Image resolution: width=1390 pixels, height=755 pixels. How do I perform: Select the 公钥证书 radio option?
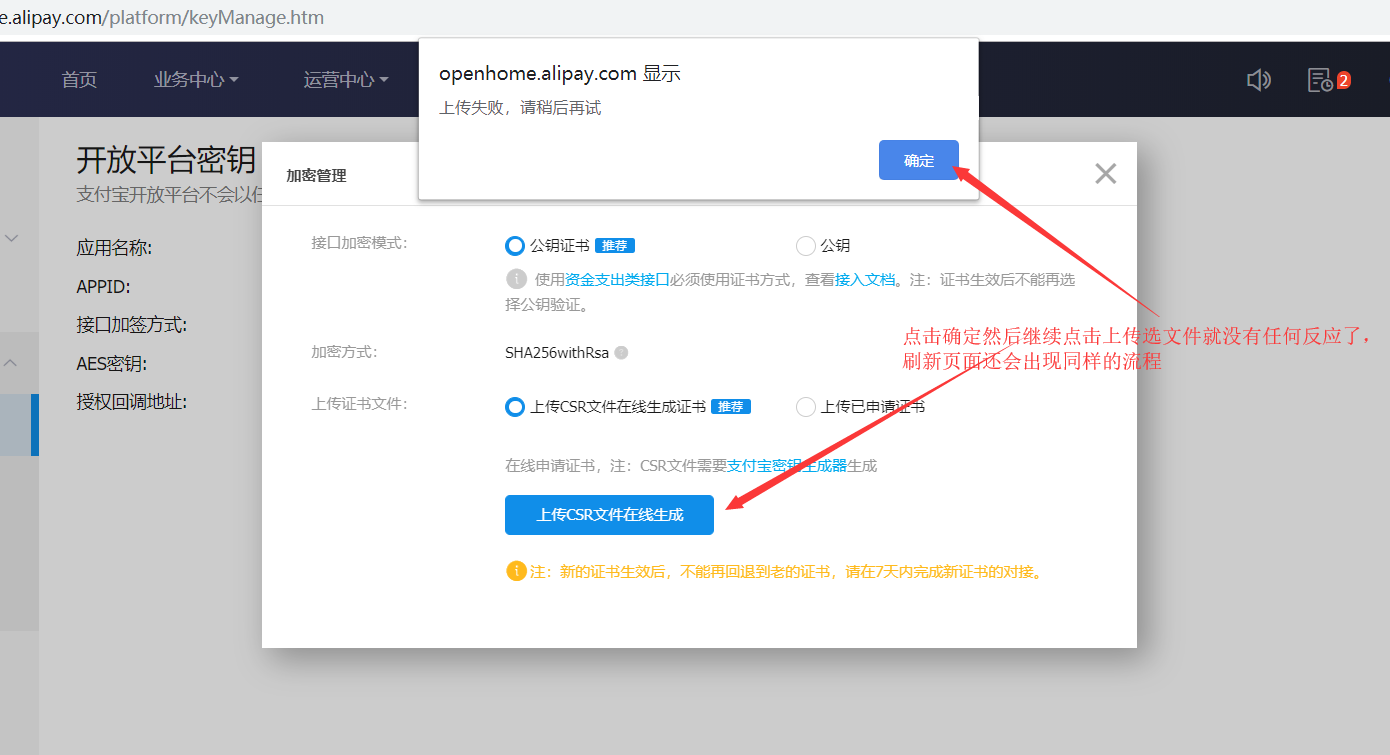pyautogui.click(x=515, y=246)
